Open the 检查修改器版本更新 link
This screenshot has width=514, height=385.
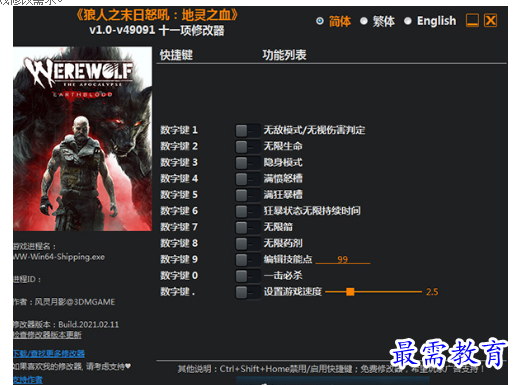tap(47, 335)
